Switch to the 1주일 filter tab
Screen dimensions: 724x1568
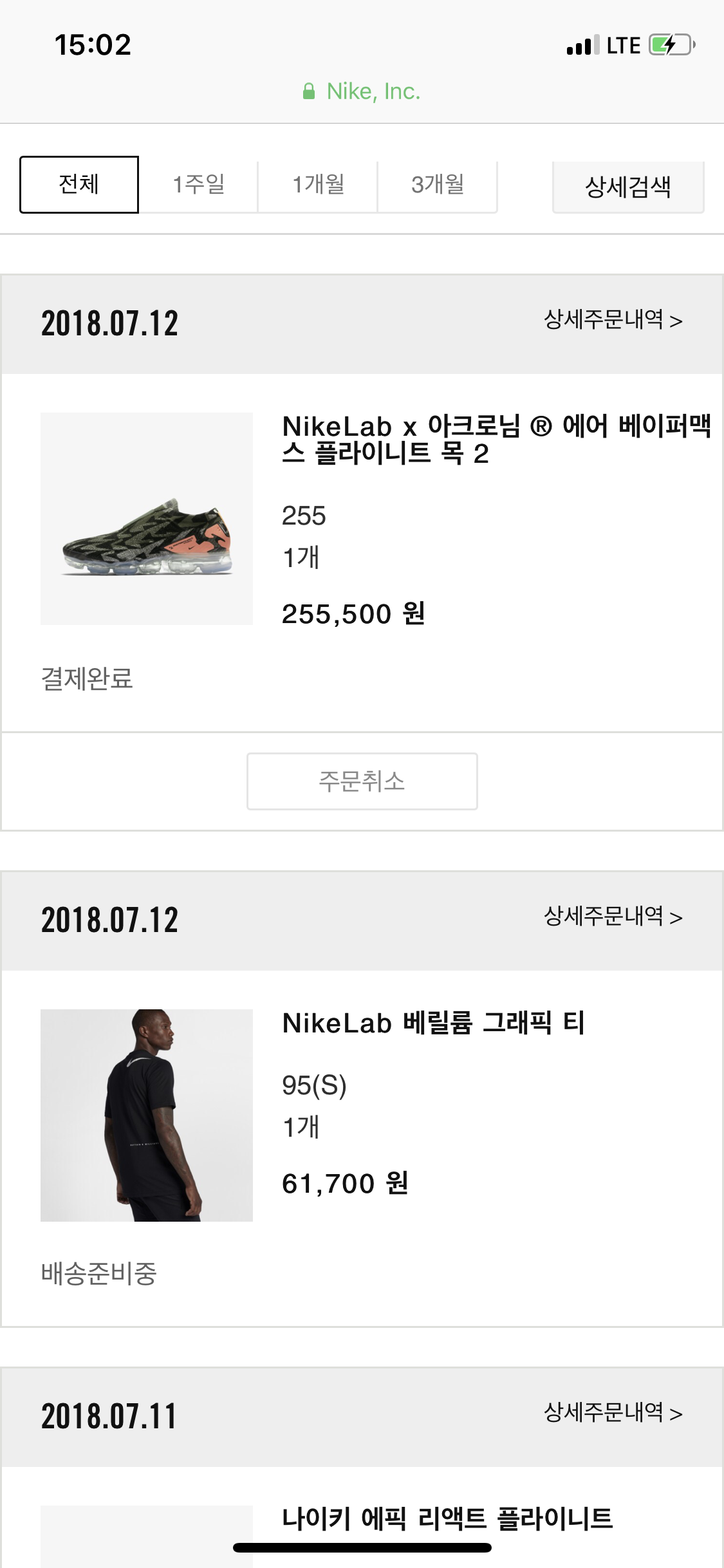tap(199, 185)
